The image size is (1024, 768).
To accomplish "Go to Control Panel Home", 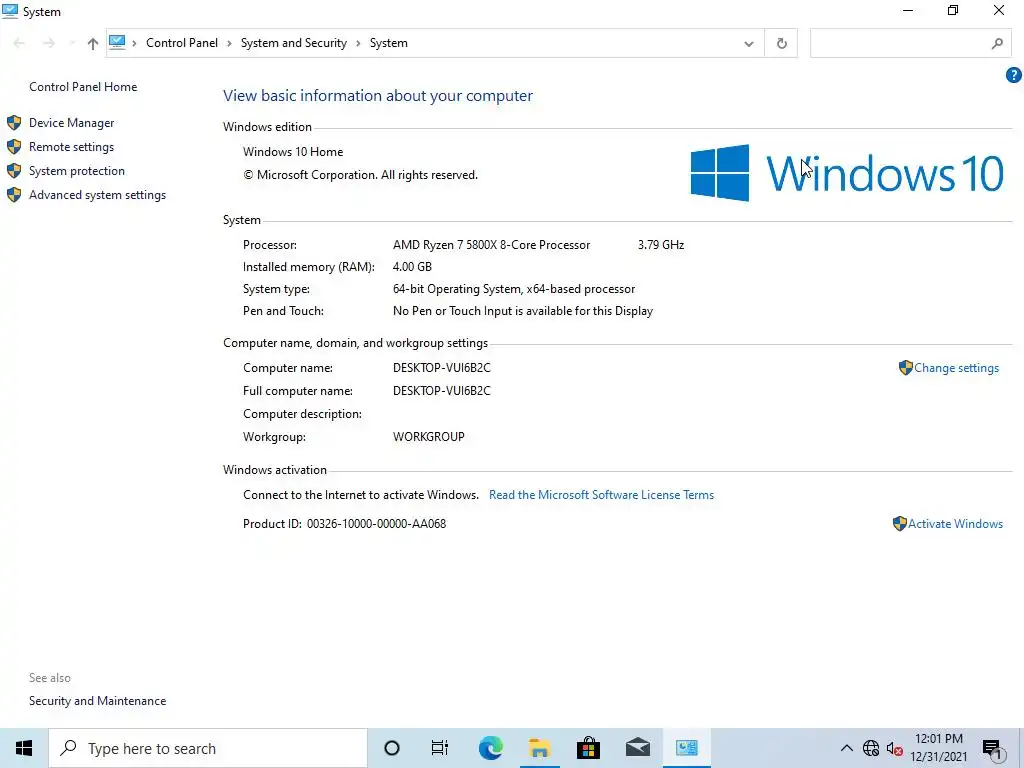I will tap(83, 87).
